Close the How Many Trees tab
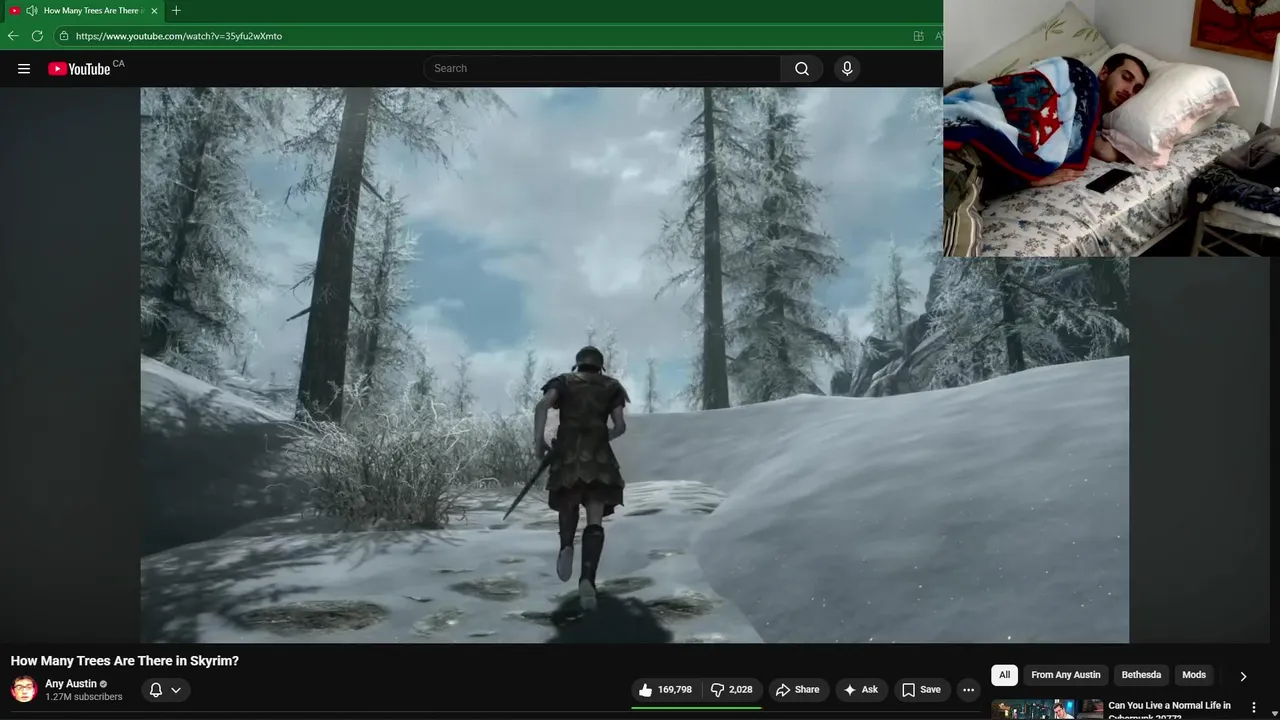Screen dimensions: 1280x720 tap(154, 10)
